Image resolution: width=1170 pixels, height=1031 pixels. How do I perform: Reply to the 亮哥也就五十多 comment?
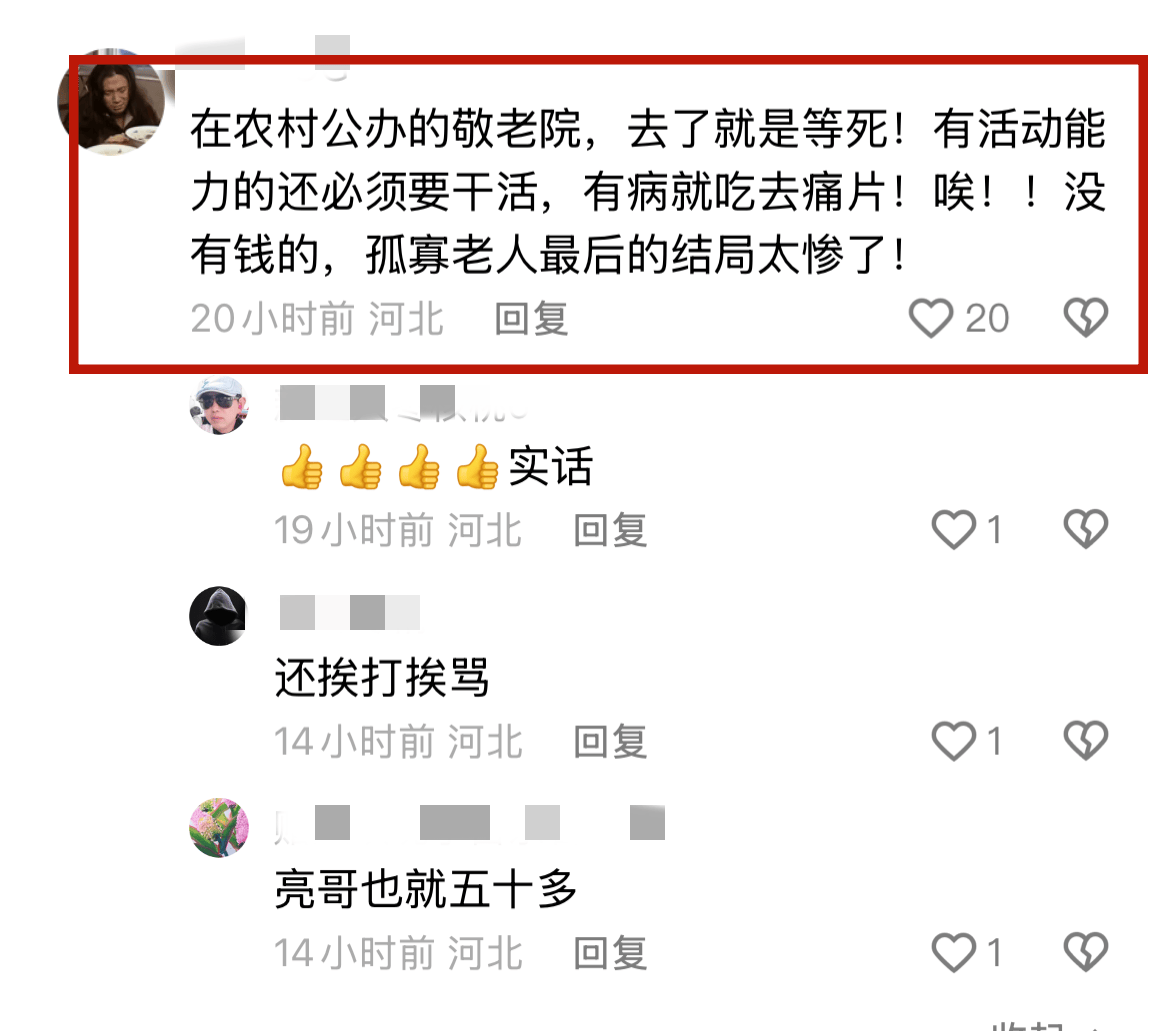[x=610, y=954]
